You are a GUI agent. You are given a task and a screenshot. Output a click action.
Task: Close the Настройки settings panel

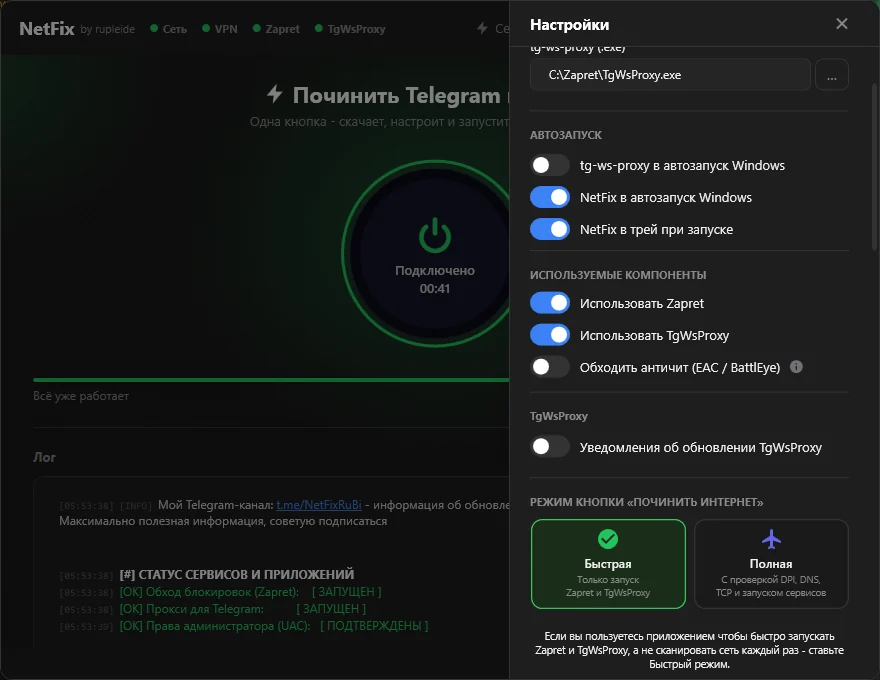tap(841, 24)
